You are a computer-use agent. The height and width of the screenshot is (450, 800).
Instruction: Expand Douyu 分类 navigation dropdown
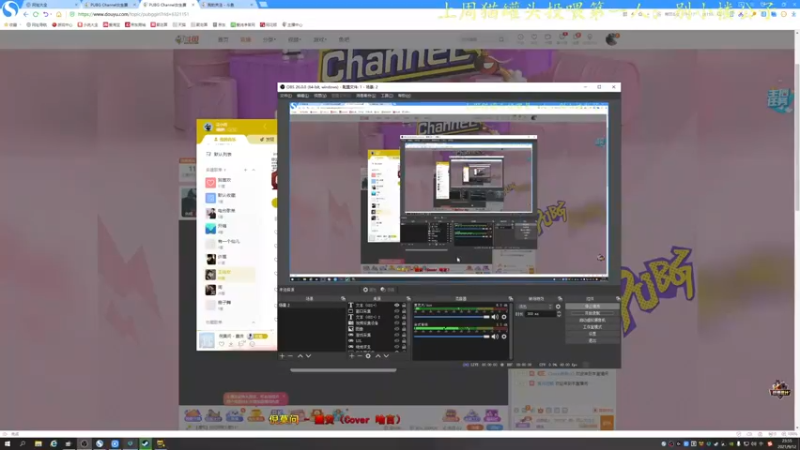[269, 39]
